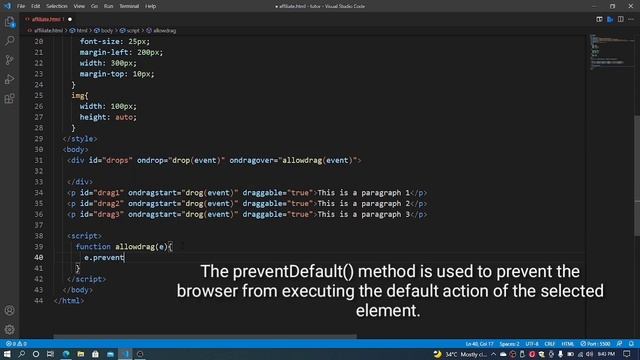The width and height of the screenshot is (640, 360).
Task: Click Ln 40, Col 17 in status bar
Action: 480,344
